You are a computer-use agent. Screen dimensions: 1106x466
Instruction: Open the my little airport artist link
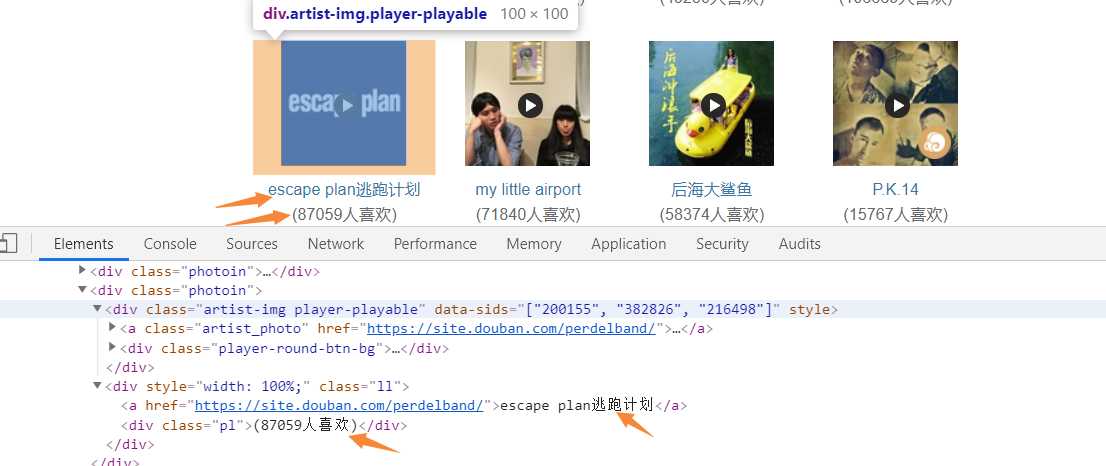528,190
